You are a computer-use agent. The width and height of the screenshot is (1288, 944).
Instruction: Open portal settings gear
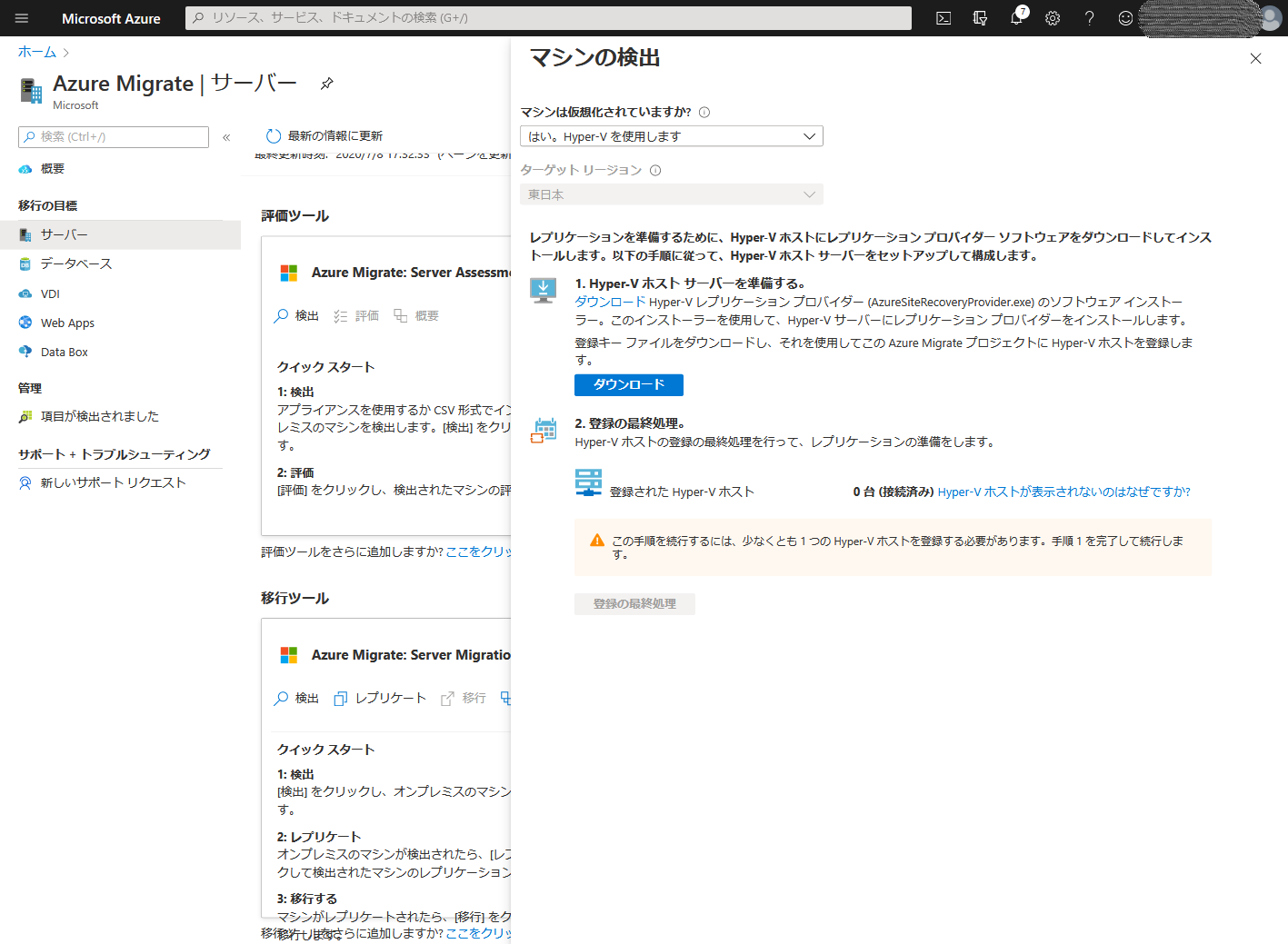pyautogui.click(x=1053, y=18)
